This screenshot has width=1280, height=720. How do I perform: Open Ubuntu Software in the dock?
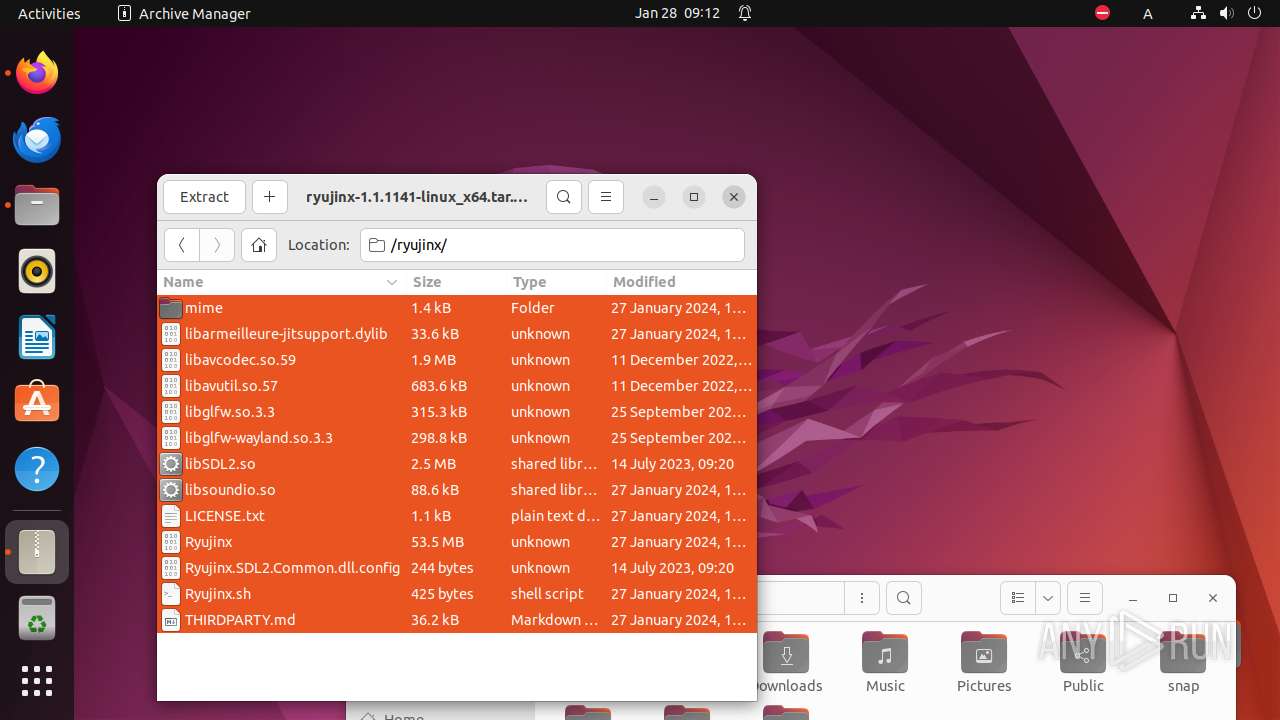pyautogui.click(x=37, y=403)
